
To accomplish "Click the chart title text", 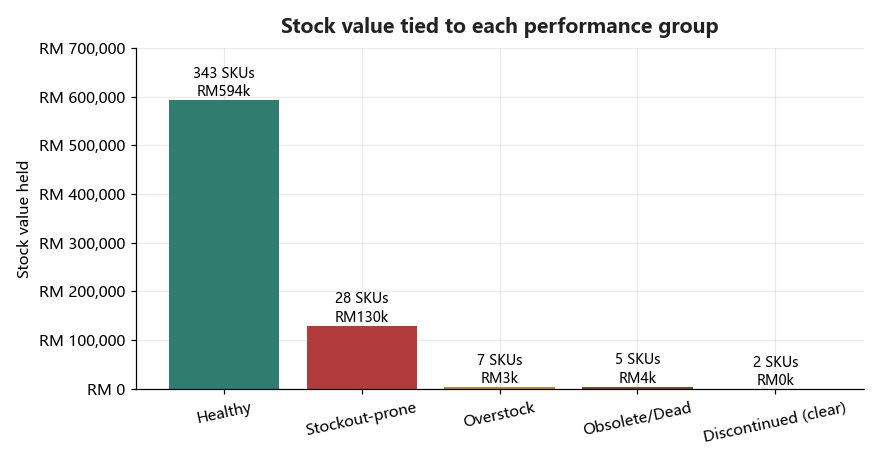I will (x=499, y=26).
